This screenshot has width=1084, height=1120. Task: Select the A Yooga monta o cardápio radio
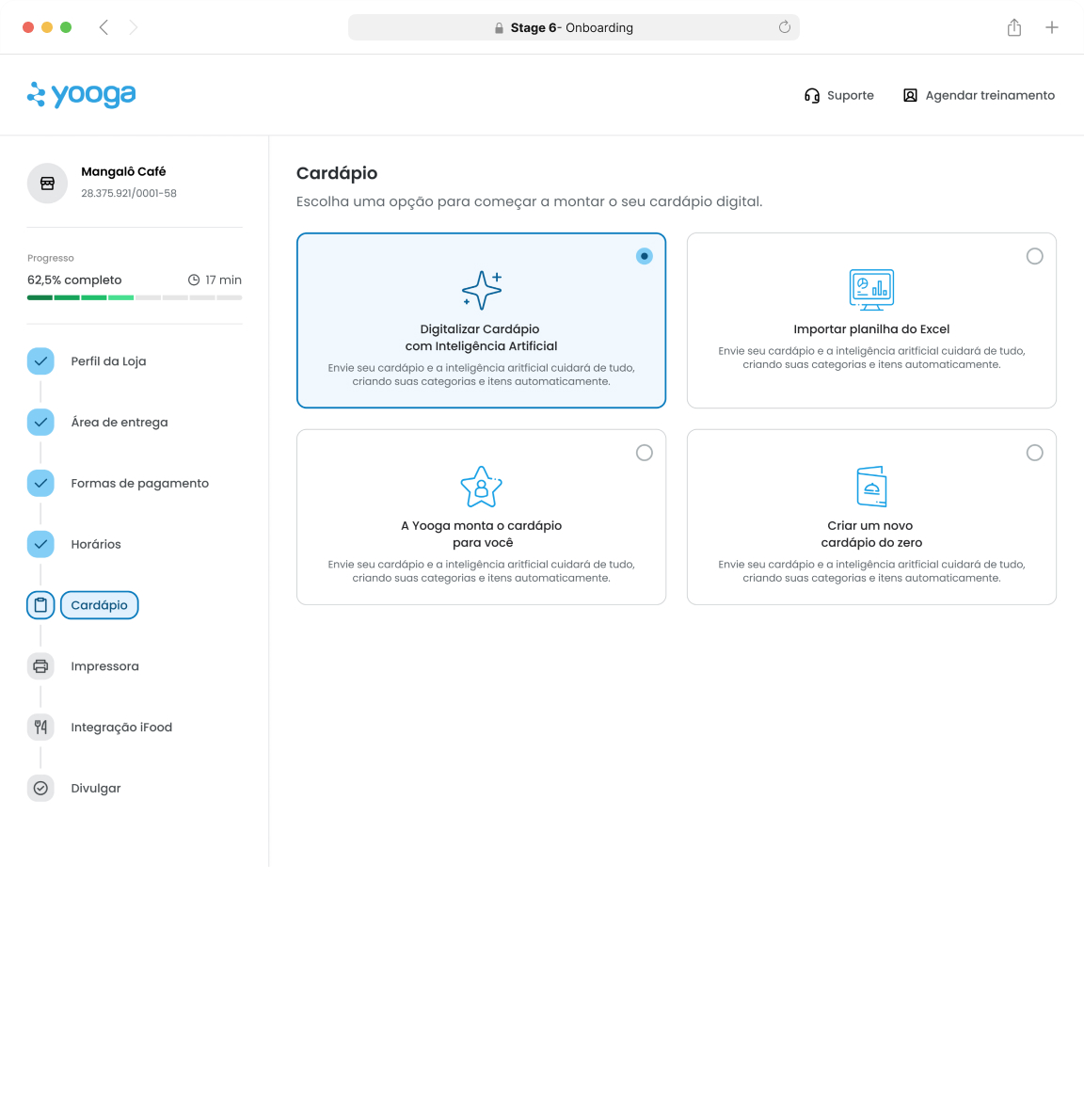[x=644, y=453]
